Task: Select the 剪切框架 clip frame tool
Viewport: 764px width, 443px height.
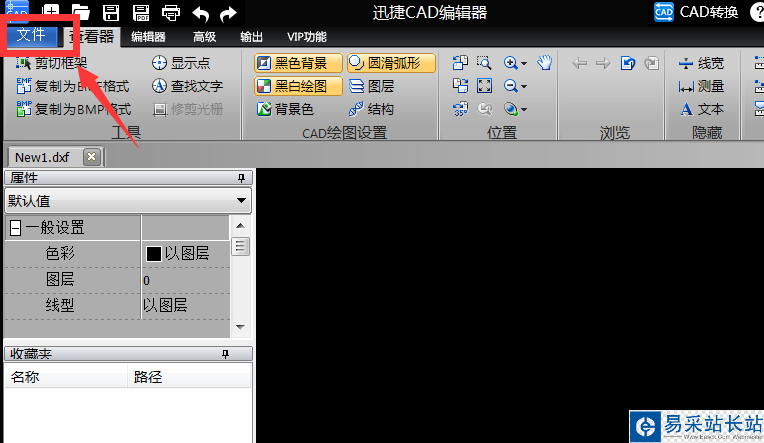Action: [51, 63]
